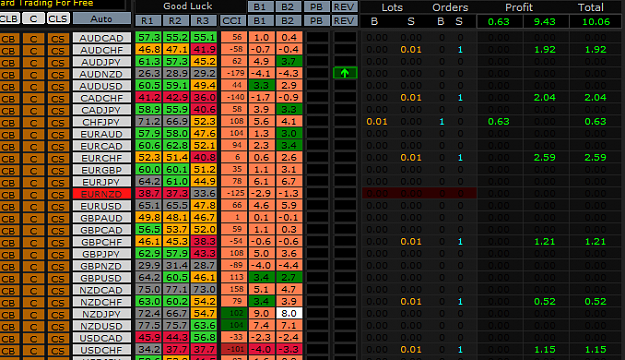
Task: Open the red-highlighted EURNZD symbol button
Action: tap(102, 194)
